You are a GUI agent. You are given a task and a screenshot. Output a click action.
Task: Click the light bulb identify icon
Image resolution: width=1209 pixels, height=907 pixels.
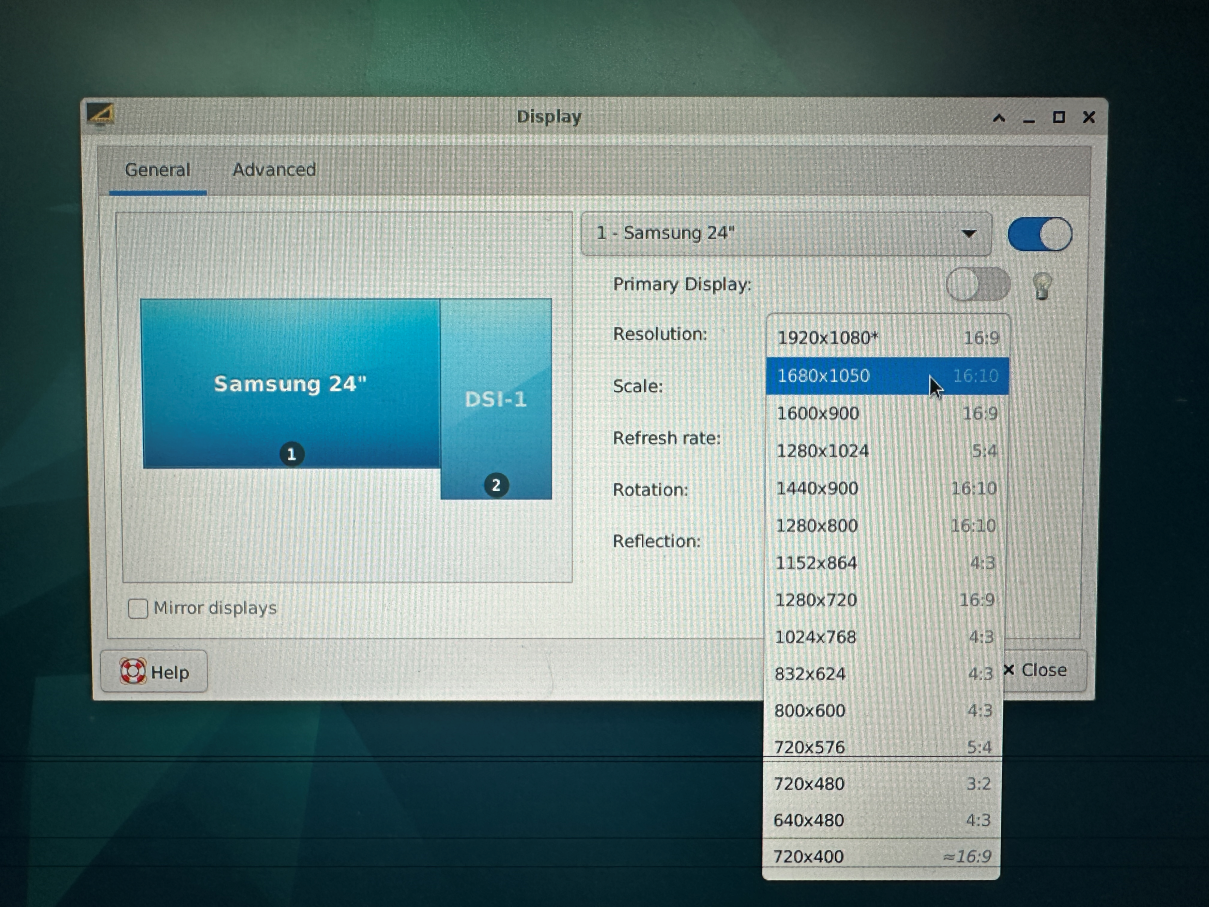click(x=1042, y=286)
